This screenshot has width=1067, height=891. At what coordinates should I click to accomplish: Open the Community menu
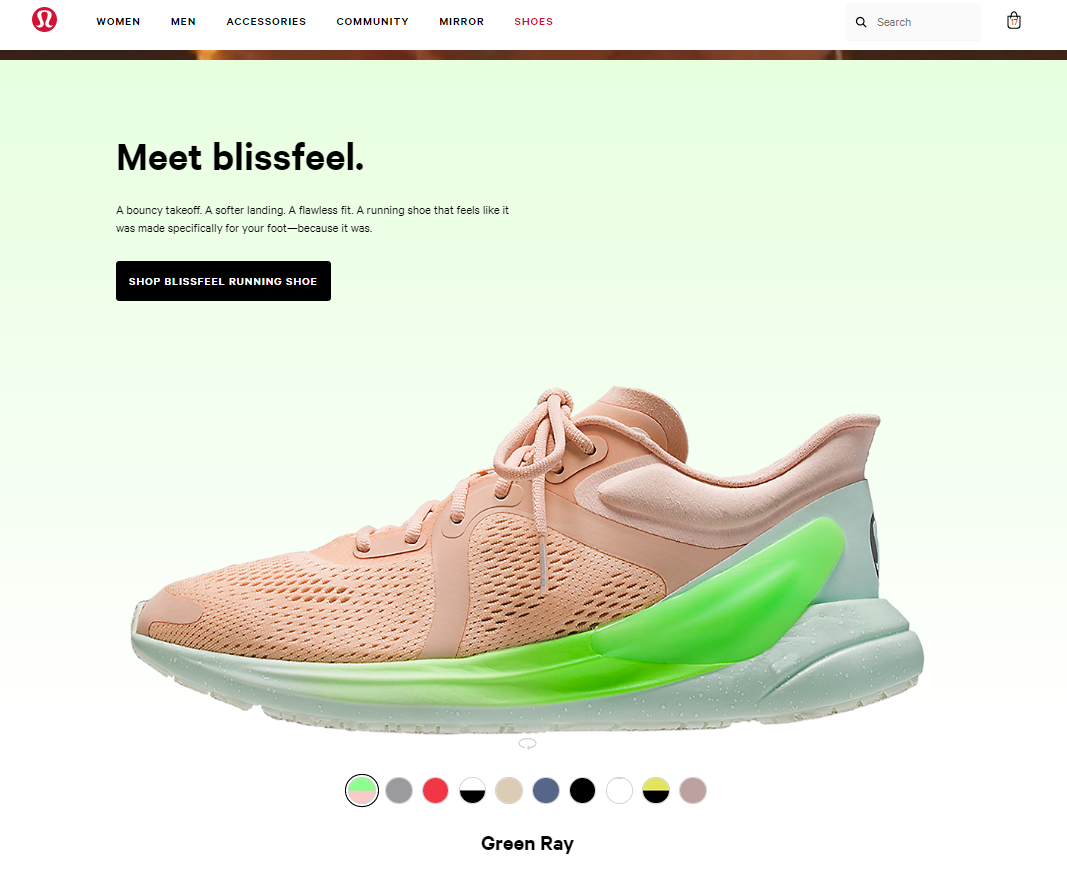[x=372, y=22]
